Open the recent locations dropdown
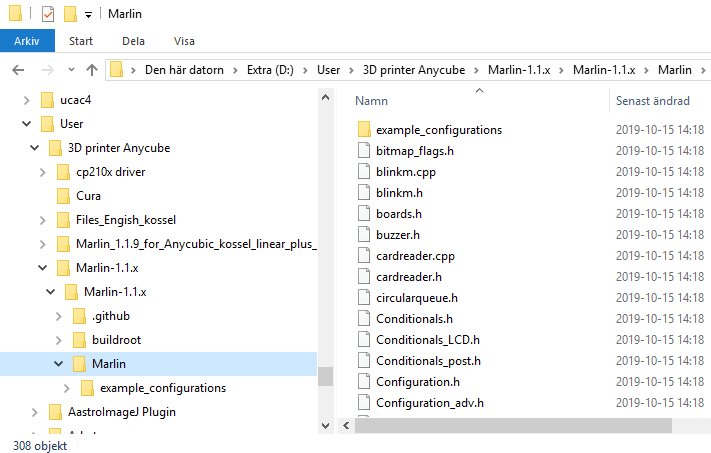711x453 pixels. click(x=71, y=70)
